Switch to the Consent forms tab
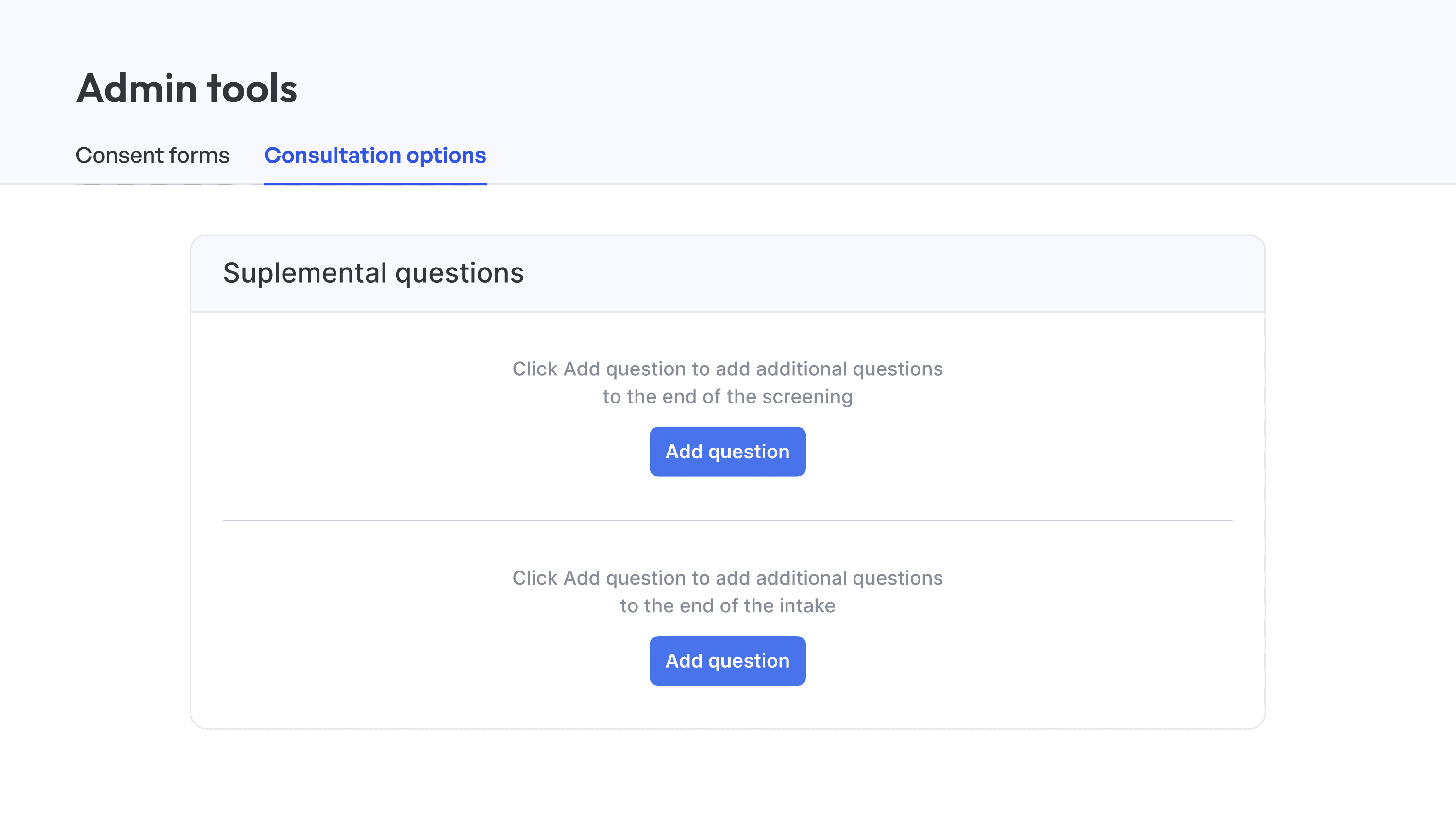Image resolution: width=1456 pixels, height=839 pixels. click(x=152, y=155)
